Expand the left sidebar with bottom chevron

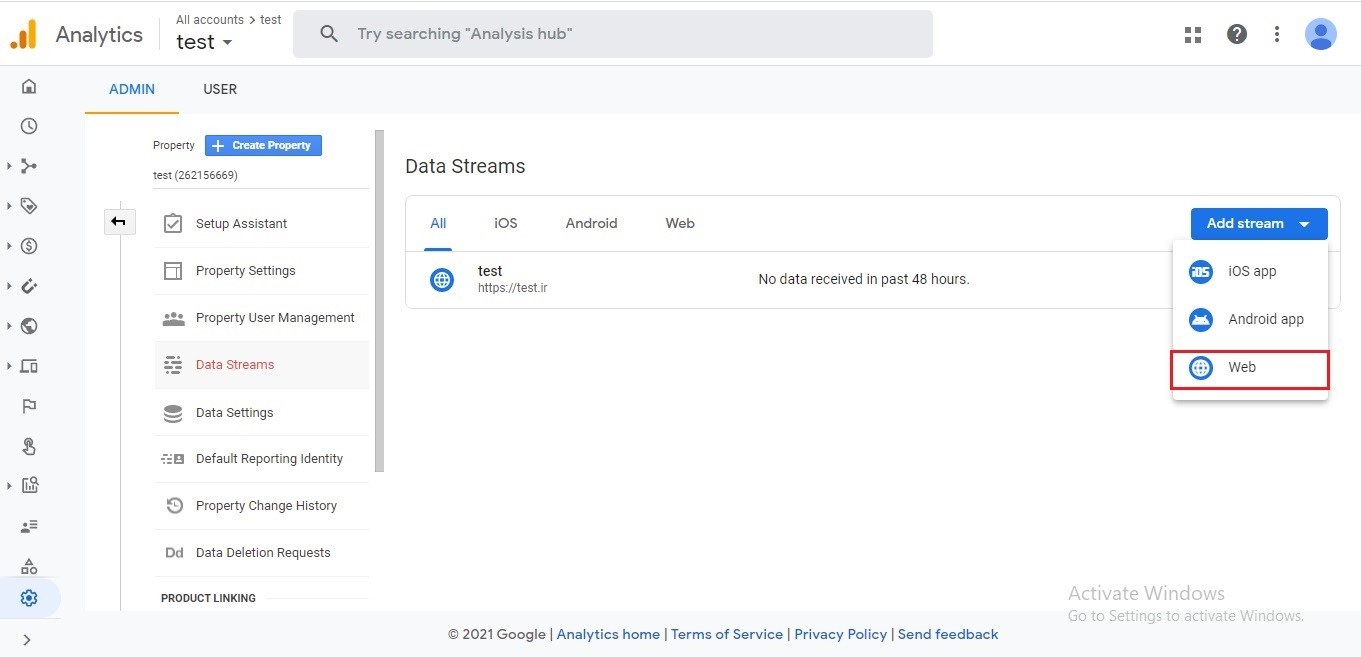pyautogui.click(x=27, y=639)
